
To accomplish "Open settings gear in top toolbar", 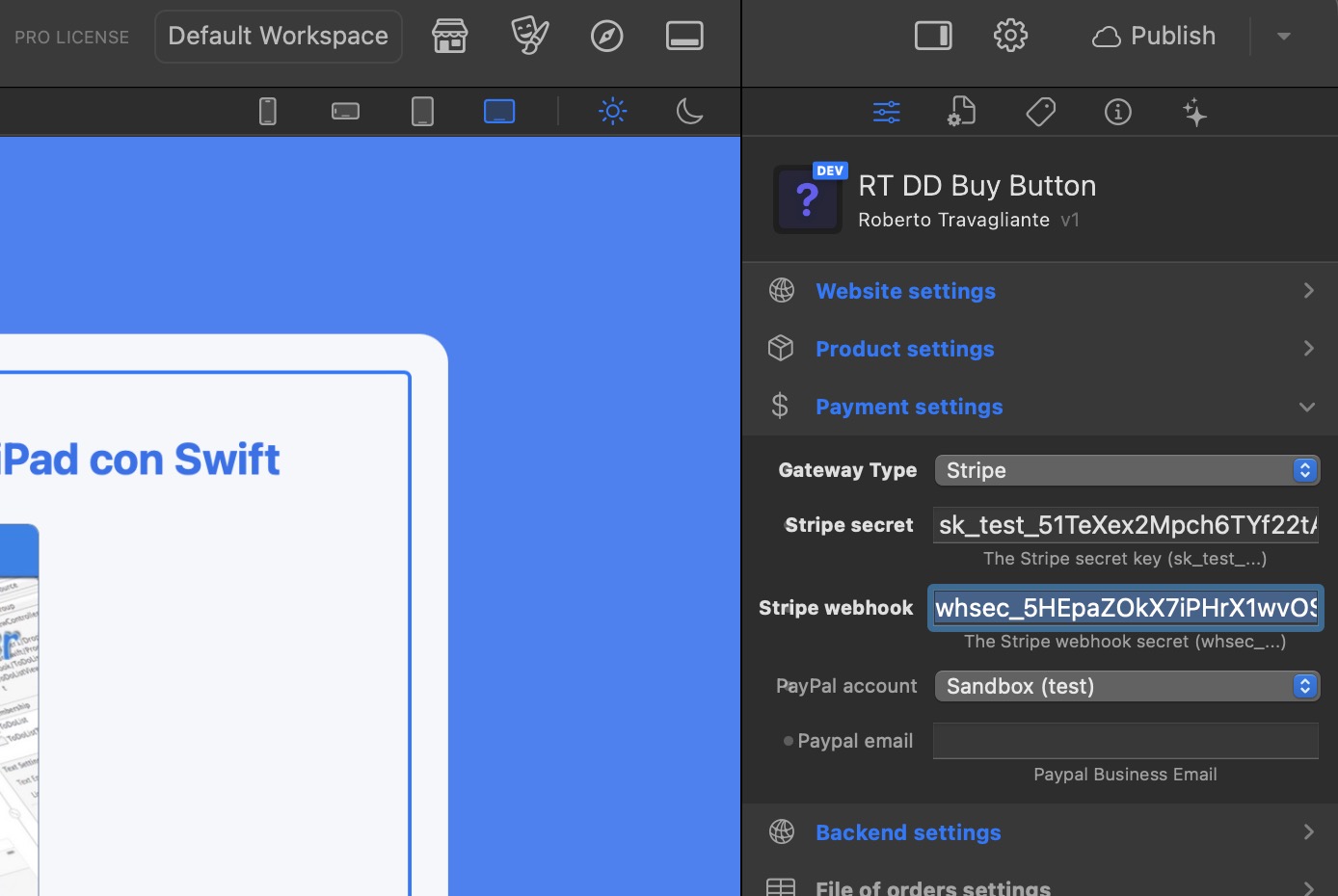I will [x=1010, y=37].
